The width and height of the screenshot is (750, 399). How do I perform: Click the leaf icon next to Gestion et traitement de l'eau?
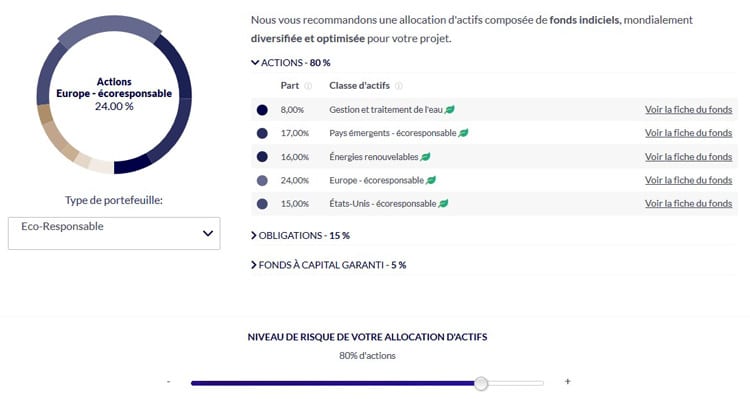pos(450,110)
